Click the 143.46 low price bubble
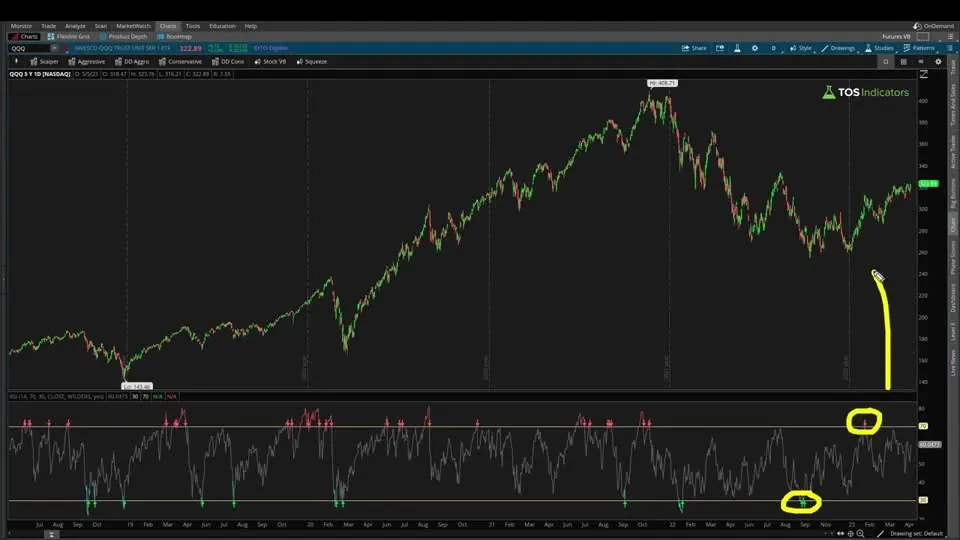 (x=137, y=386)
